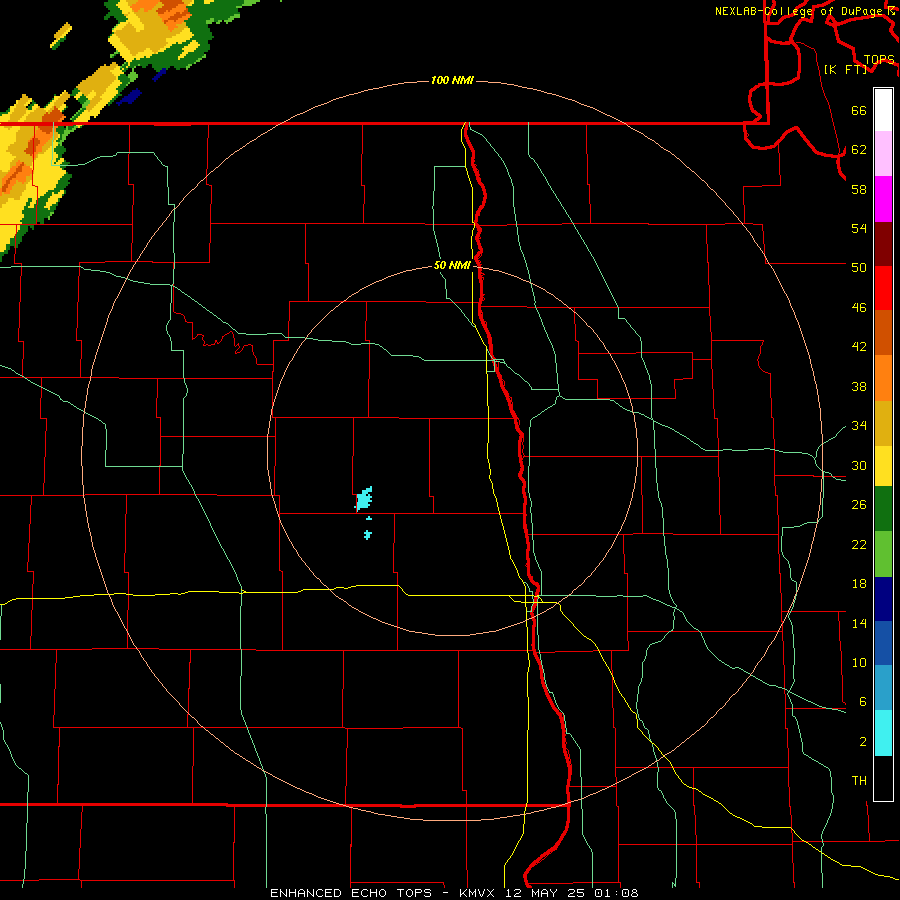
Task: Select the bright yellow legend band
Action: coord(883,465)
